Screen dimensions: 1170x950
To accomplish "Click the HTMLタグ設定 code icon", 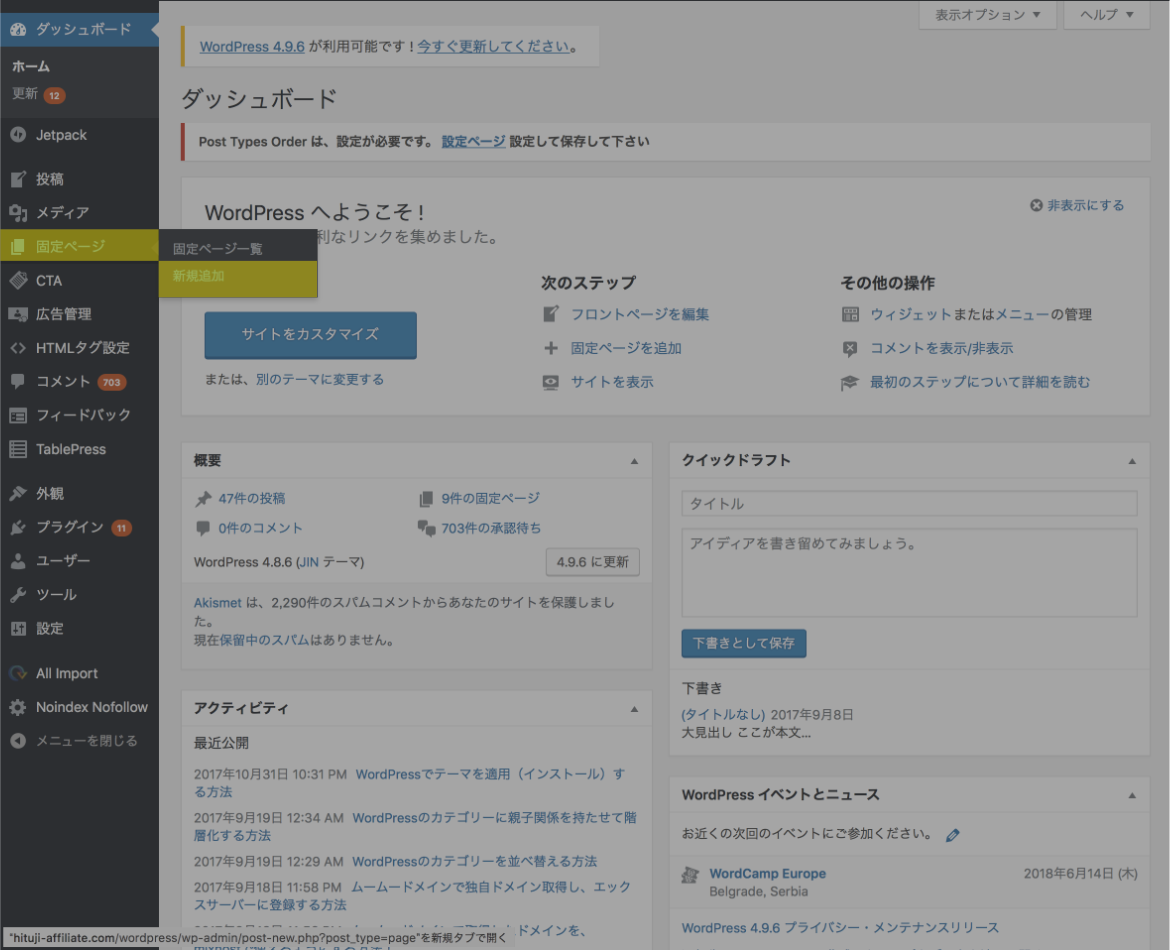I will 18,348.
